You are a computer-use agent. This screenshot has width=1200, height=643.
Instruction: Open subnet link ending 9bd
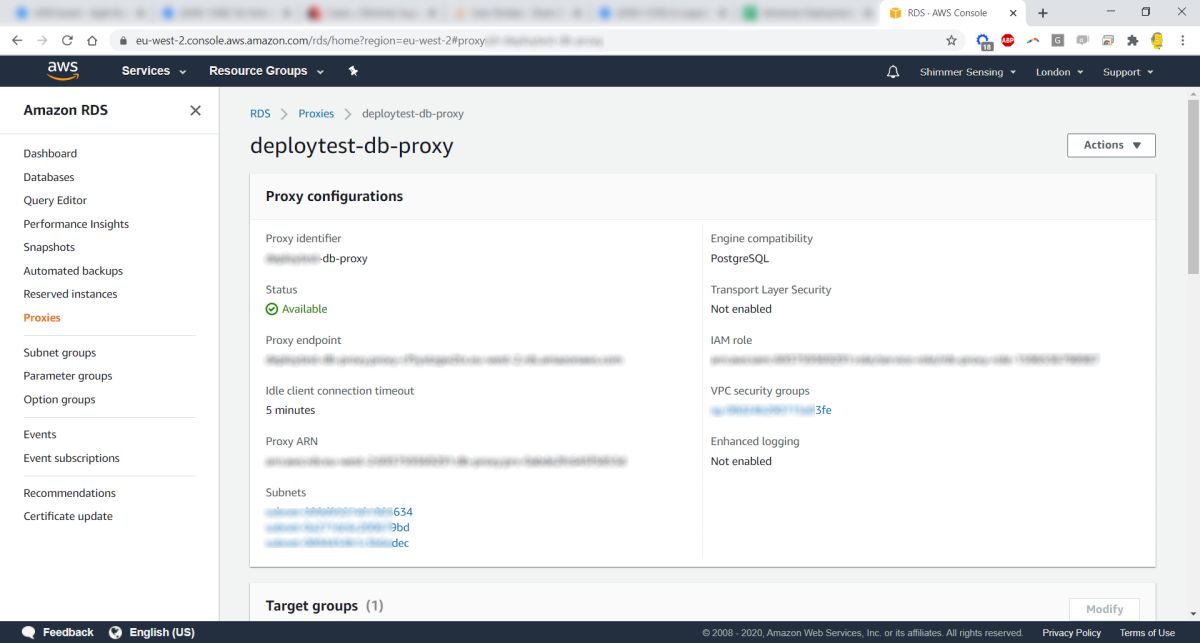338,527
